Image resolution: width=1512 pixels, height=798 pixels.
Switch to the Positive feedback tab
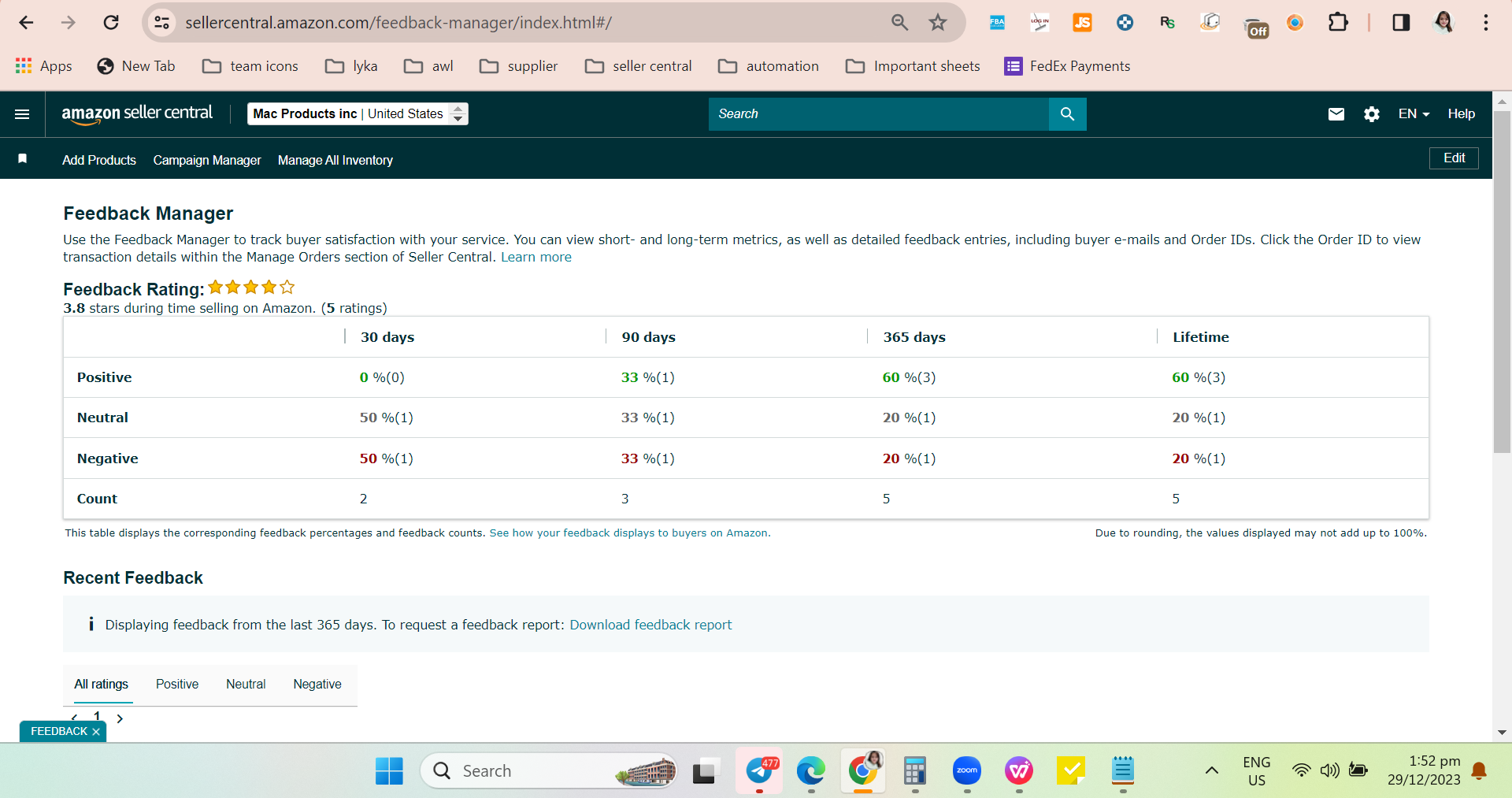(177, 684)
